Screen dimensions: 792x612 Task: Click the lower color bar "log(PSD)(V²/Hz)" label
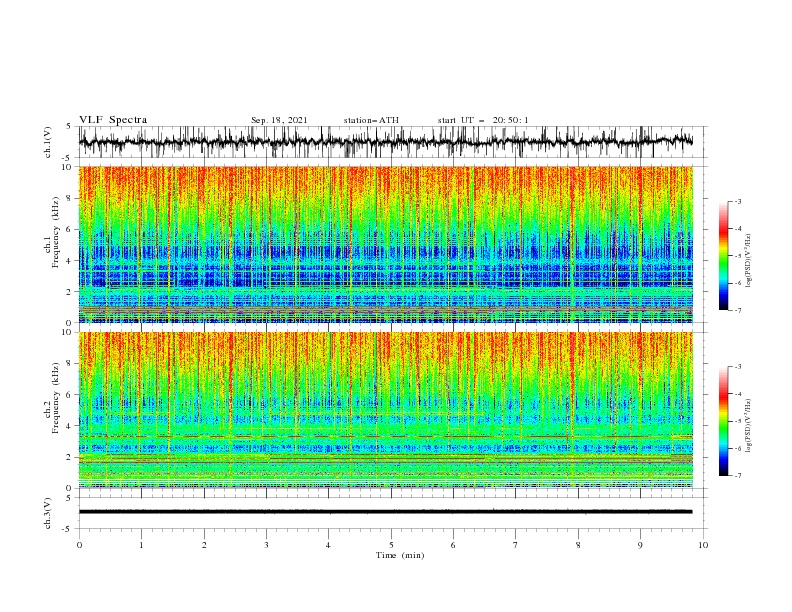coord(748,425)
